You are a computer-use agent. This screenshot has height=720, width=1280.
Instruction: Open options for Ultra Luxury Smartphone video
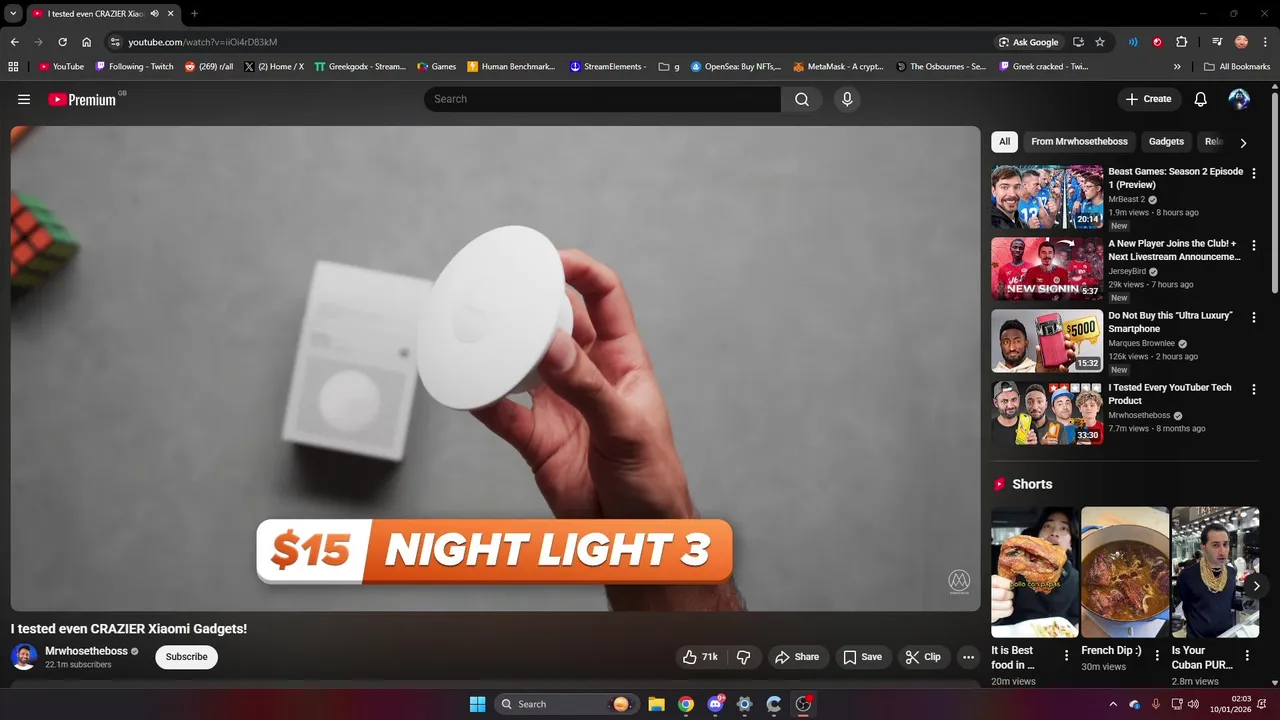[1254, 317]
